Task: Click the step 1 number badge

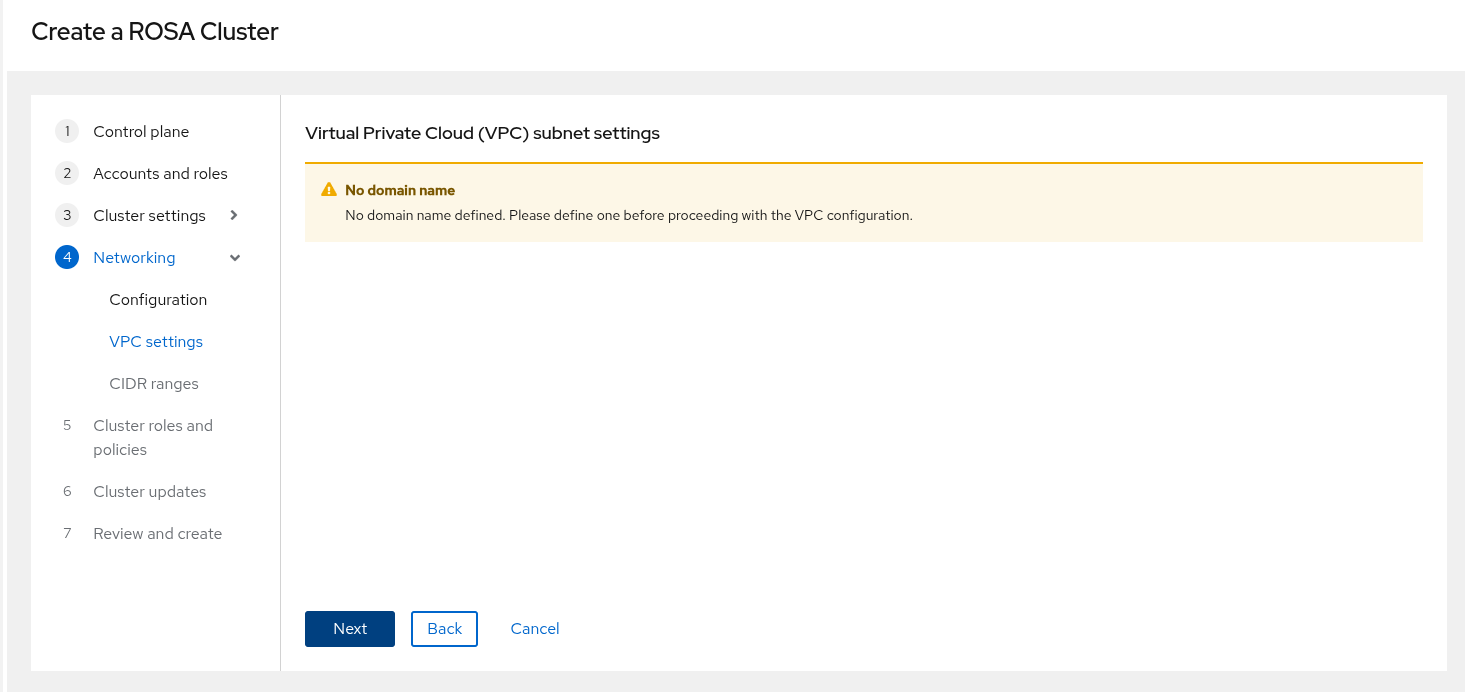Action: tap(67, 132)
